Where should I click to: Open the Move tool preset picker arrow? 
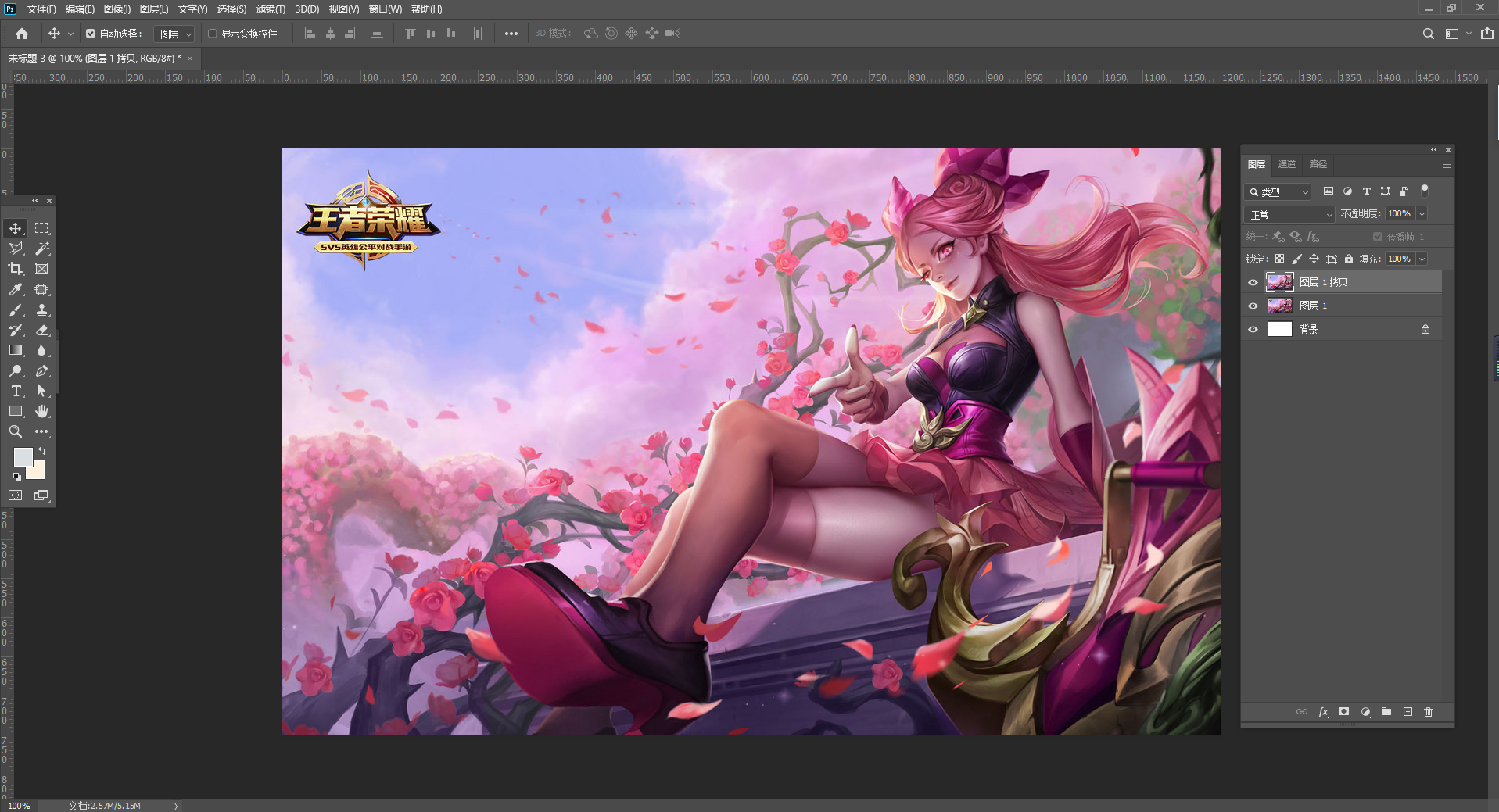coord(70,34)
